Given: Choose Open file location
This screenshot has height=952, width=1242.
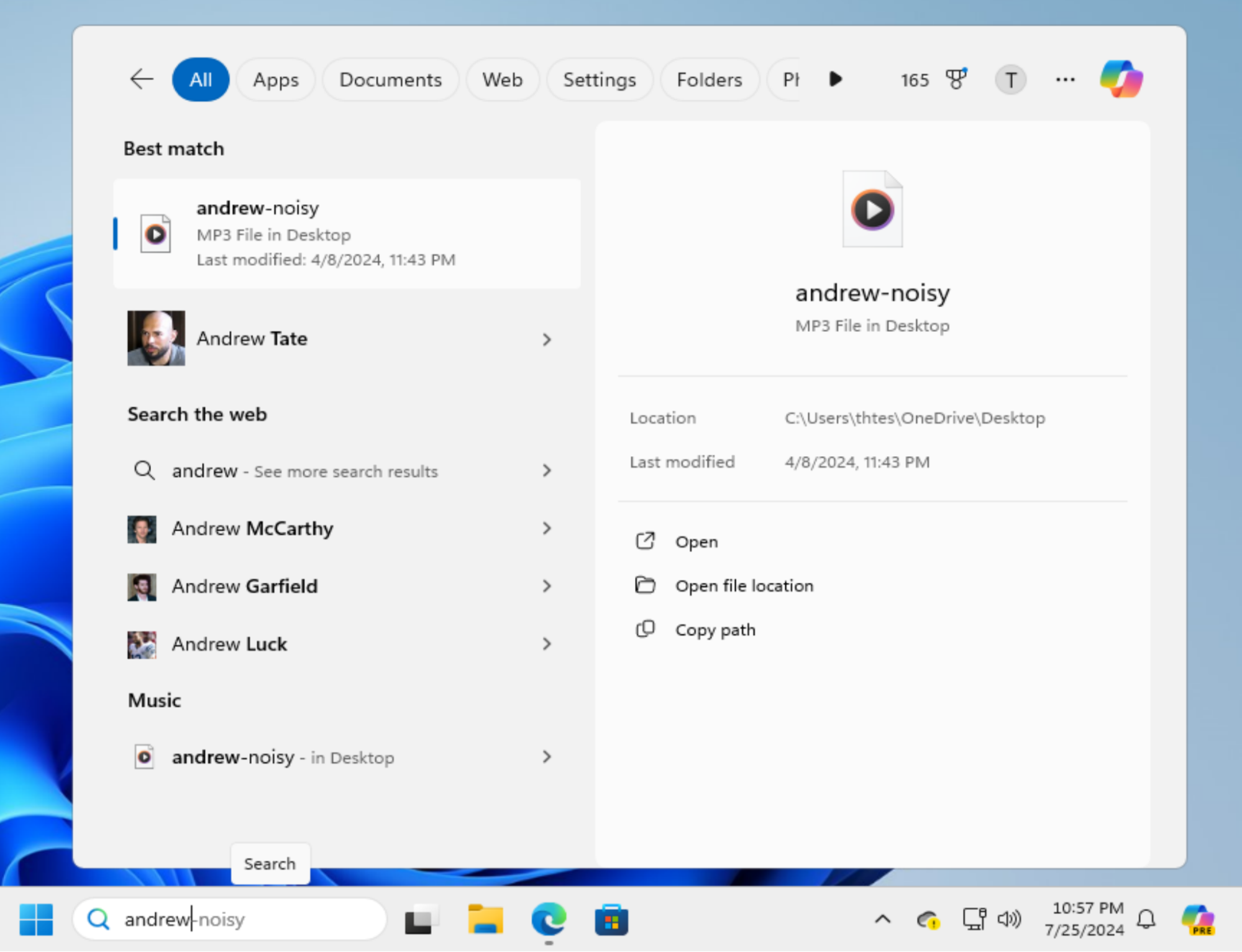Looking at the screenshot, I should click(744, 586).
